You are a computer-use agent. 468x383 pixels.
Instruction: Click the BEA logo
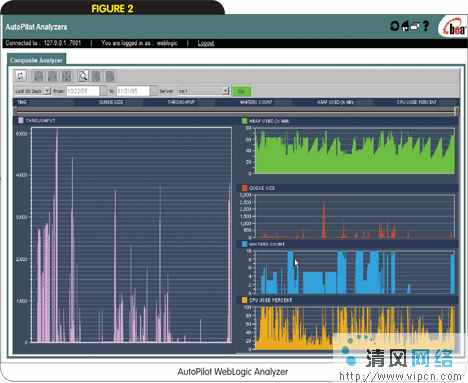tap(454, 28)
